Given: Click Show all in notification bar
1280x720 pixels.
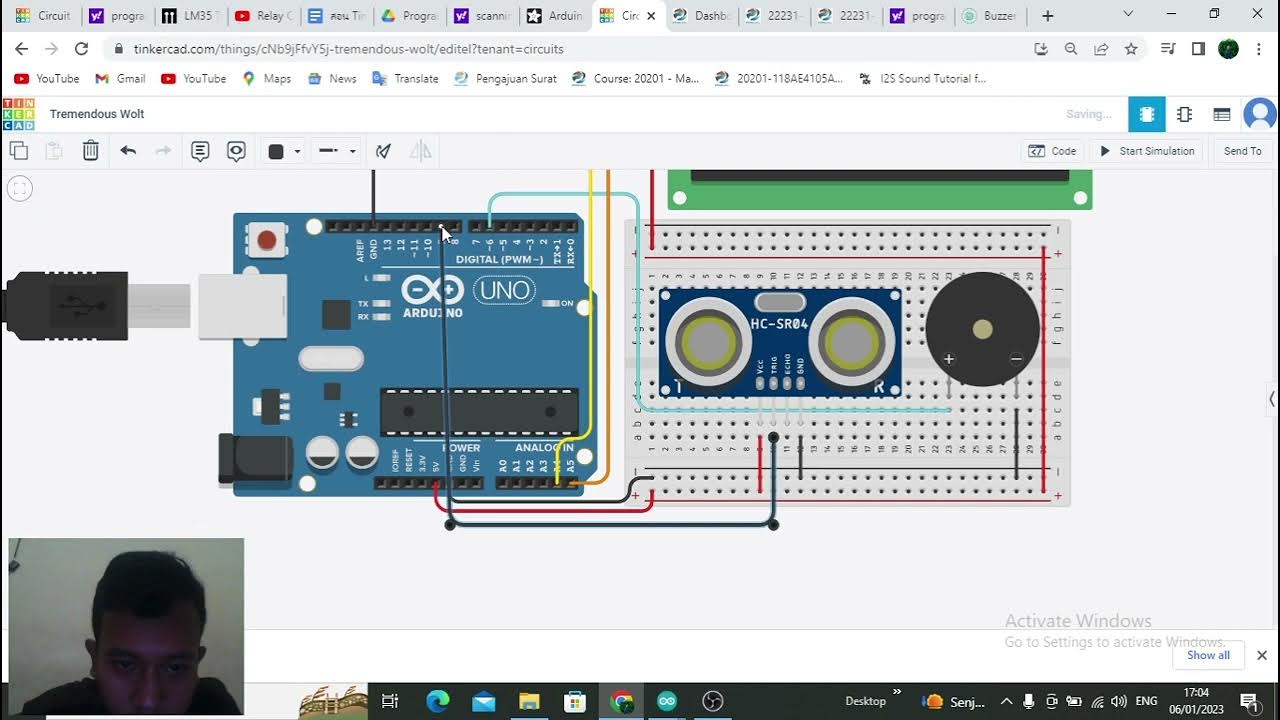Looking at the screenshot, I should 1208,655.
